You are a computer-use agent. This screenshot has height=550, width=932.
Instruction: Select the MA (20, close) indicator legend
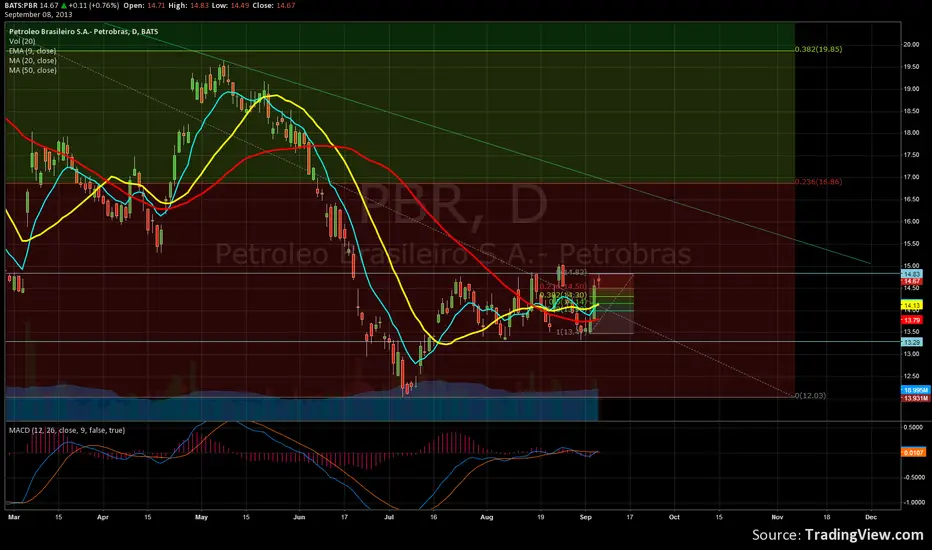pos(33,61)
